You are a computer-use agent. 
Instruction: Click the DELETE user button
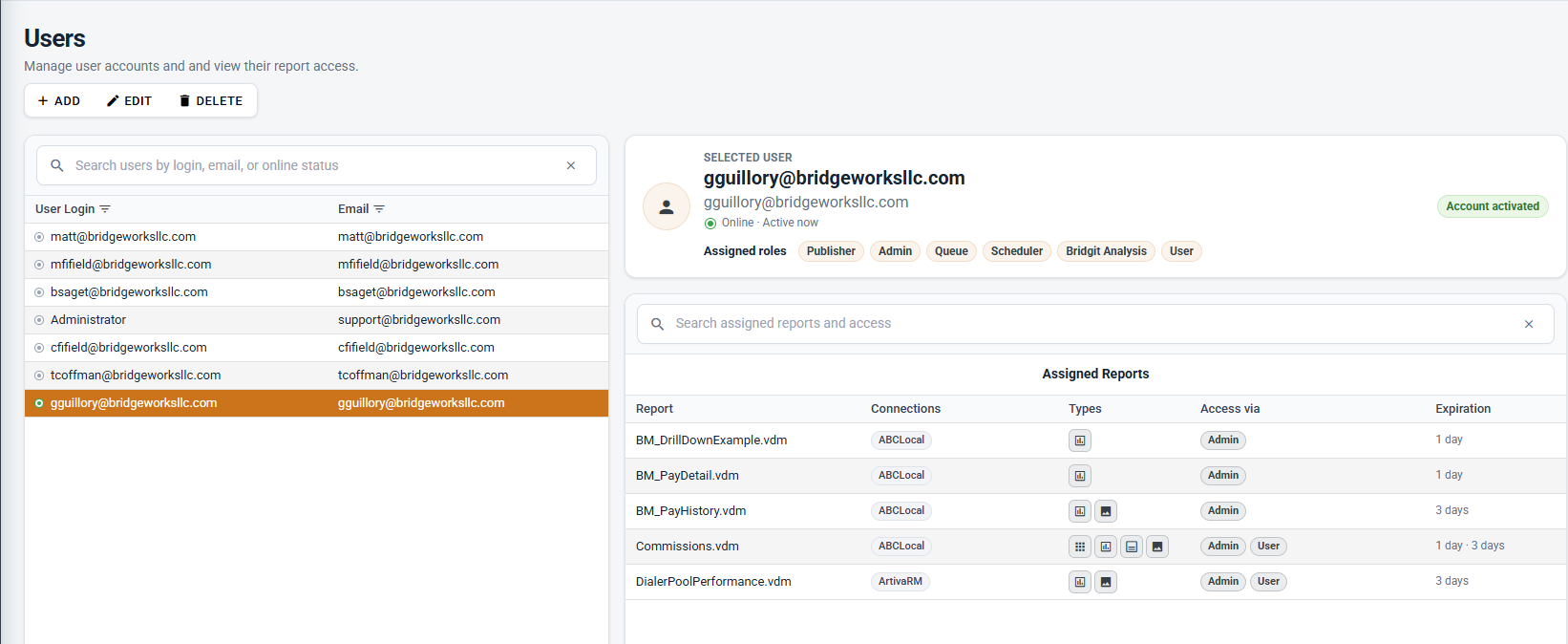[x=211, y=101]
